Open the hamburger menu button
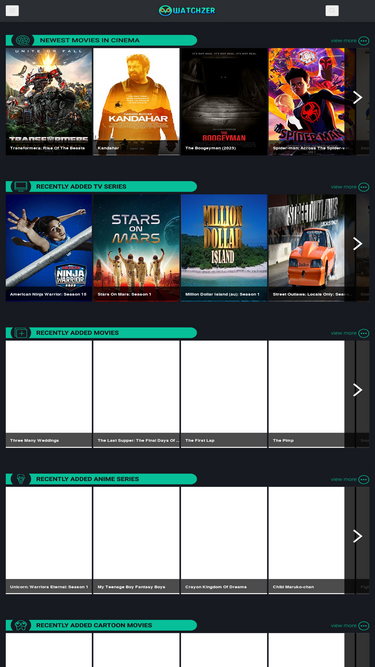 pyautogui.click(x=12, y=11)
